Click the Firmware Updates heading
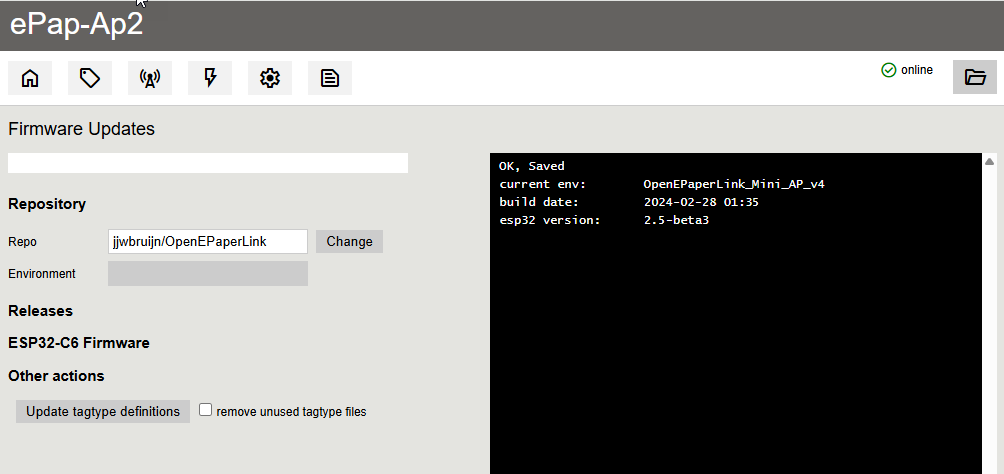The width and height of the screenshot is (1004, 474). point(81,129)
